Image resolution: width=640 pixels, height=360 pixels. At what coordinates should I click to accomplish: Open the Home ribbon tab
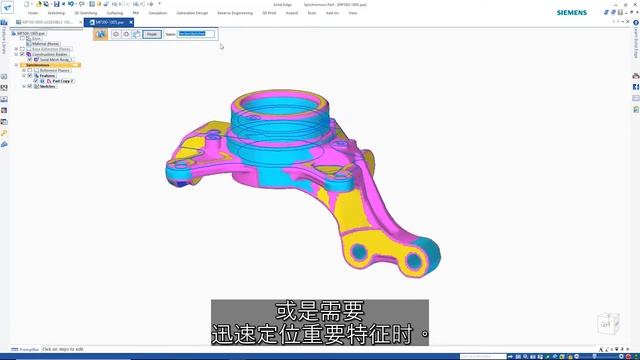[33, 13]
